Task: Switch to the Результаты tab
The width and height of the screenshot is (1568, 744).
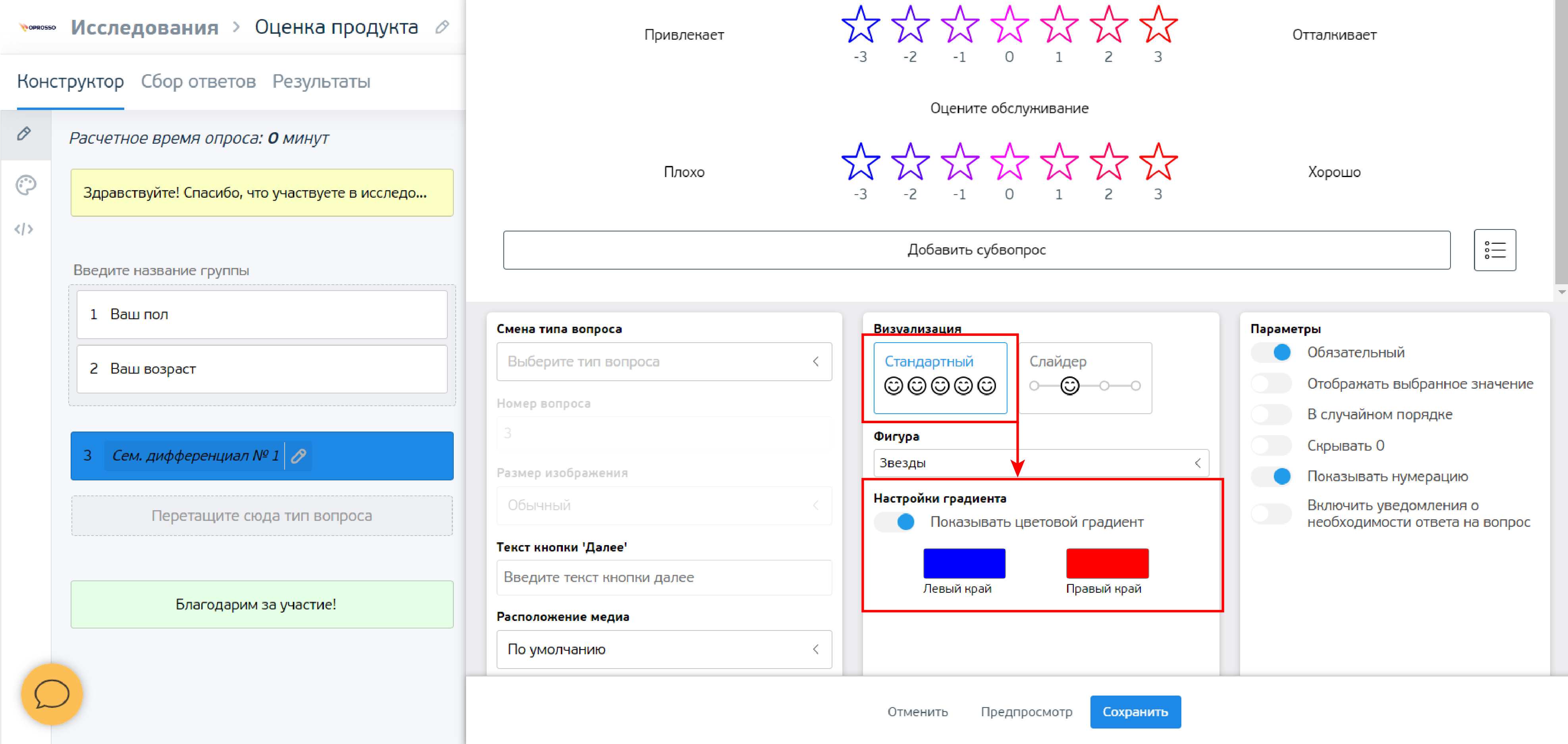Action: pos(322,81)
